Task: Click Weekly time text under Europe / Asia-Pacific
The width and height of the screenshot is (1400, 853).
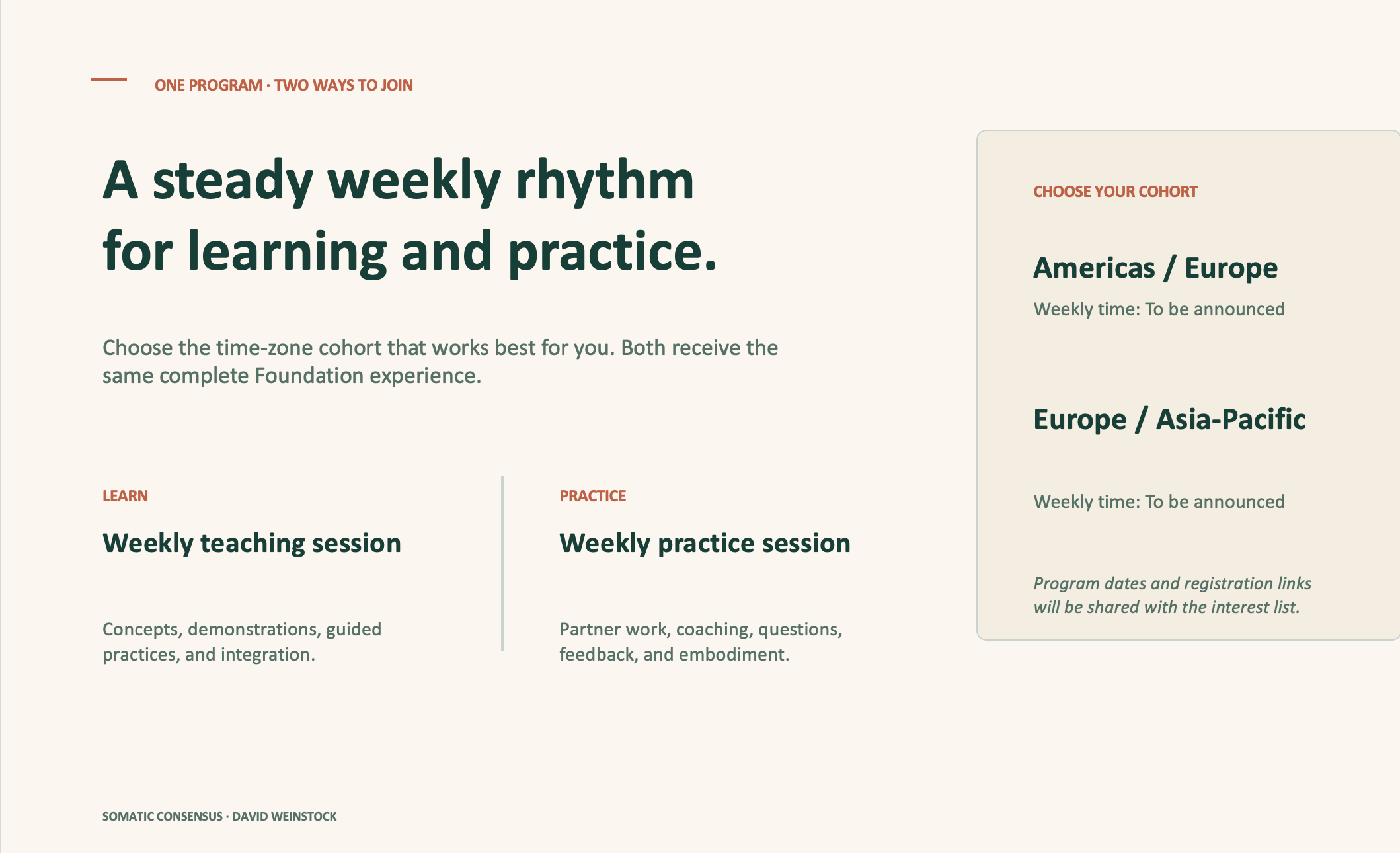Action: [1159, 502]
